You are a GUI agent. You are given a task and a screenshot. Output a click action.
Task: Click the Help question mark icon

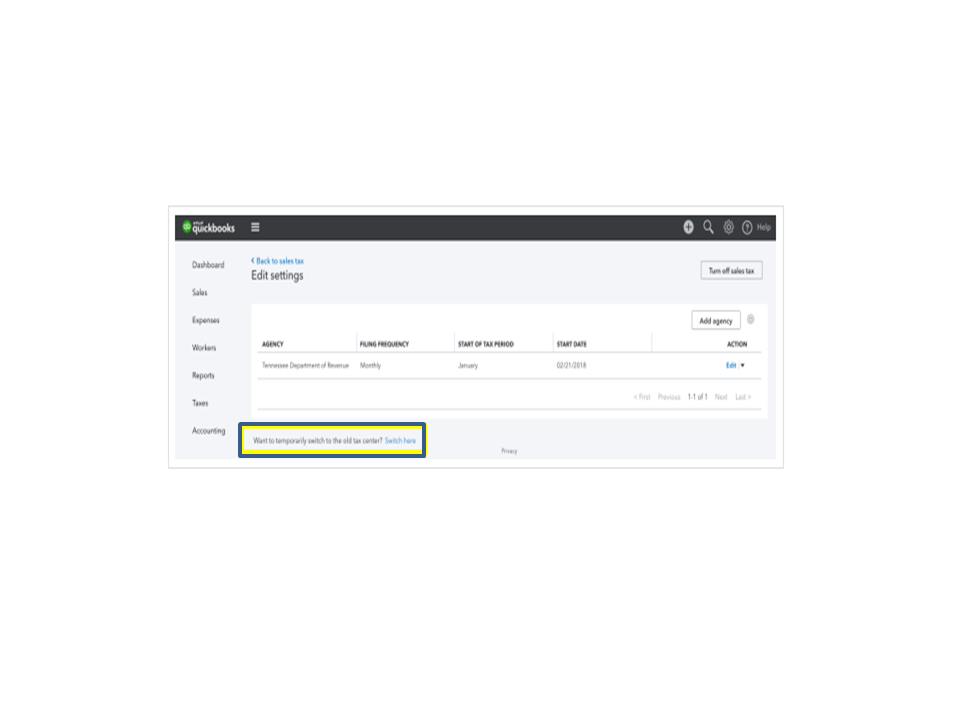[x=747, y=228]
